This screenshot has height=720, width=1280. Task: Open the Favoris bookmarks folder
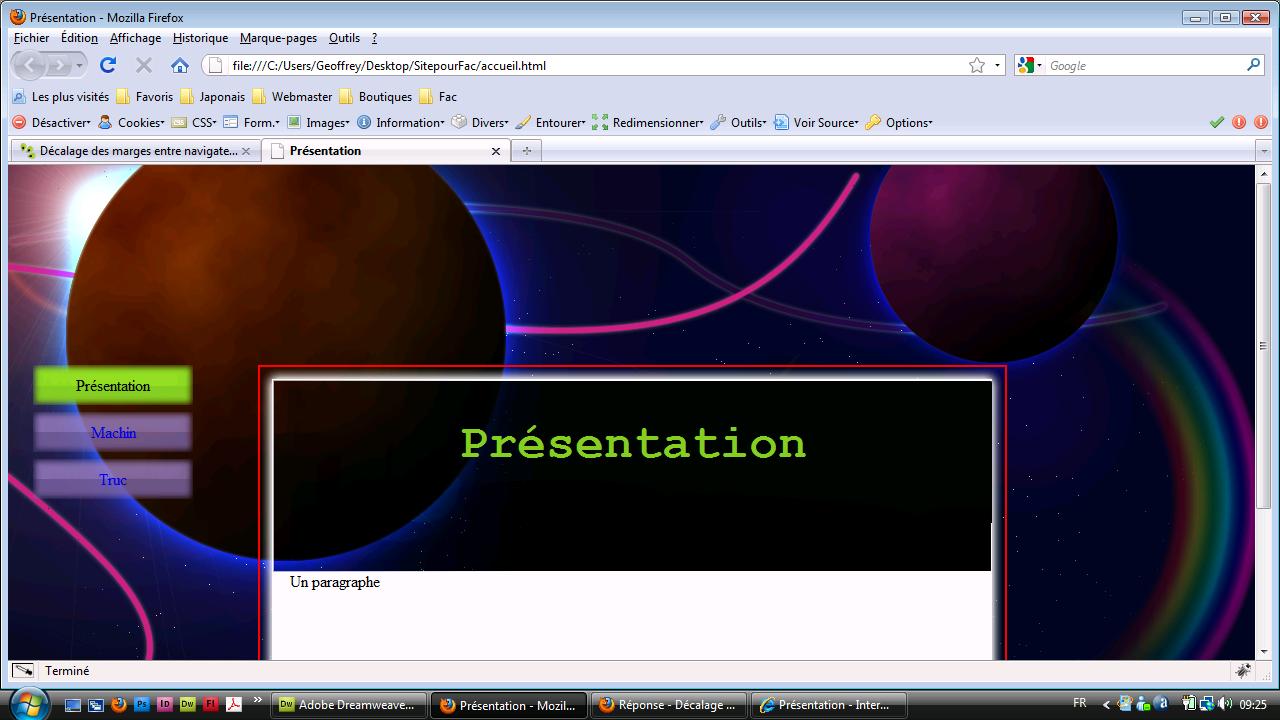145,97
